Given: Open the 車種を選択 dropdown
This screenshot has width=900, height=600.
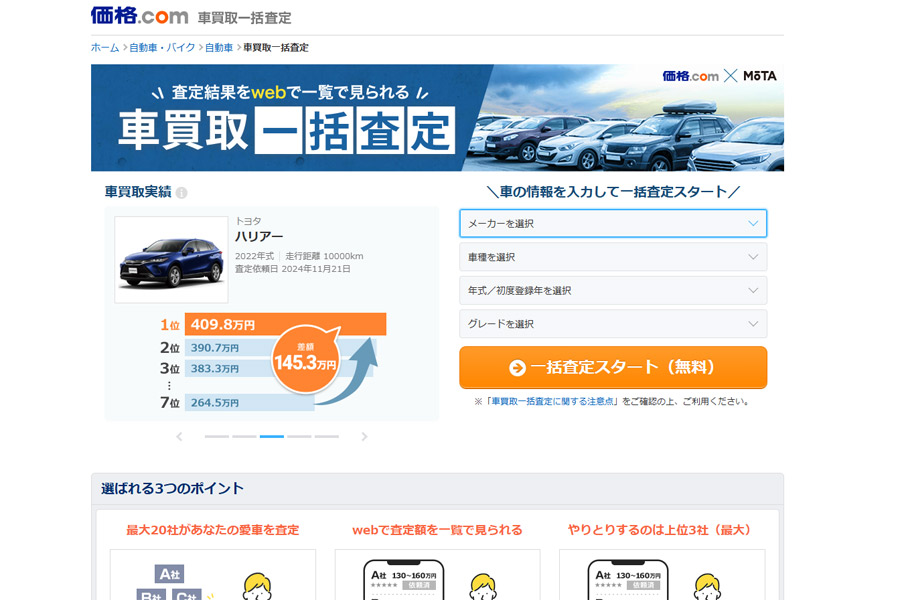Looking at the screenshot, I should 613,257.
